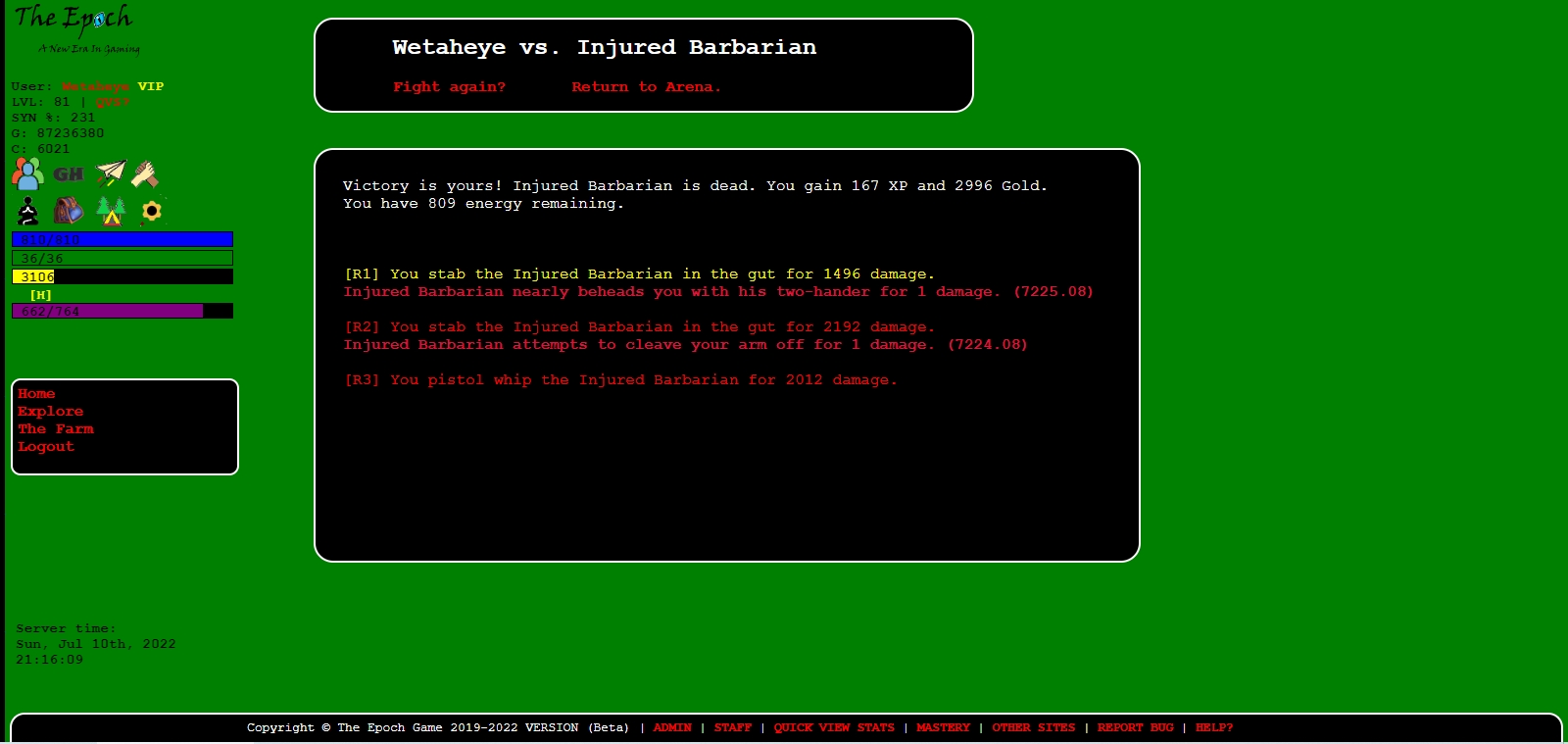This screenshot has height=744, width=1568.
Task: Log out using the Logout link
Action: click(x=46, y=447)
